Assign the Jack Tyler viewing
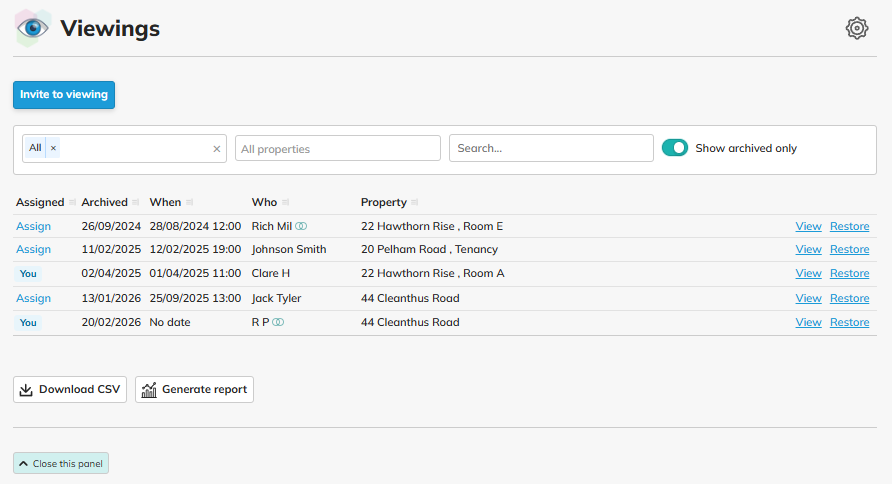892x484 pixels. pyautogui.click(x=33, y=298)
